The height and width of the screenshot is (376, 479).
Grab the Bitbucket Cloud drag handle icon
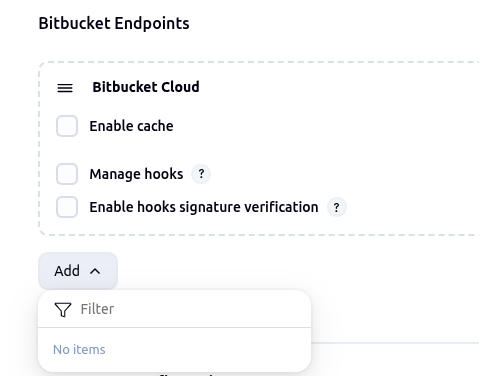pos(65,88)
